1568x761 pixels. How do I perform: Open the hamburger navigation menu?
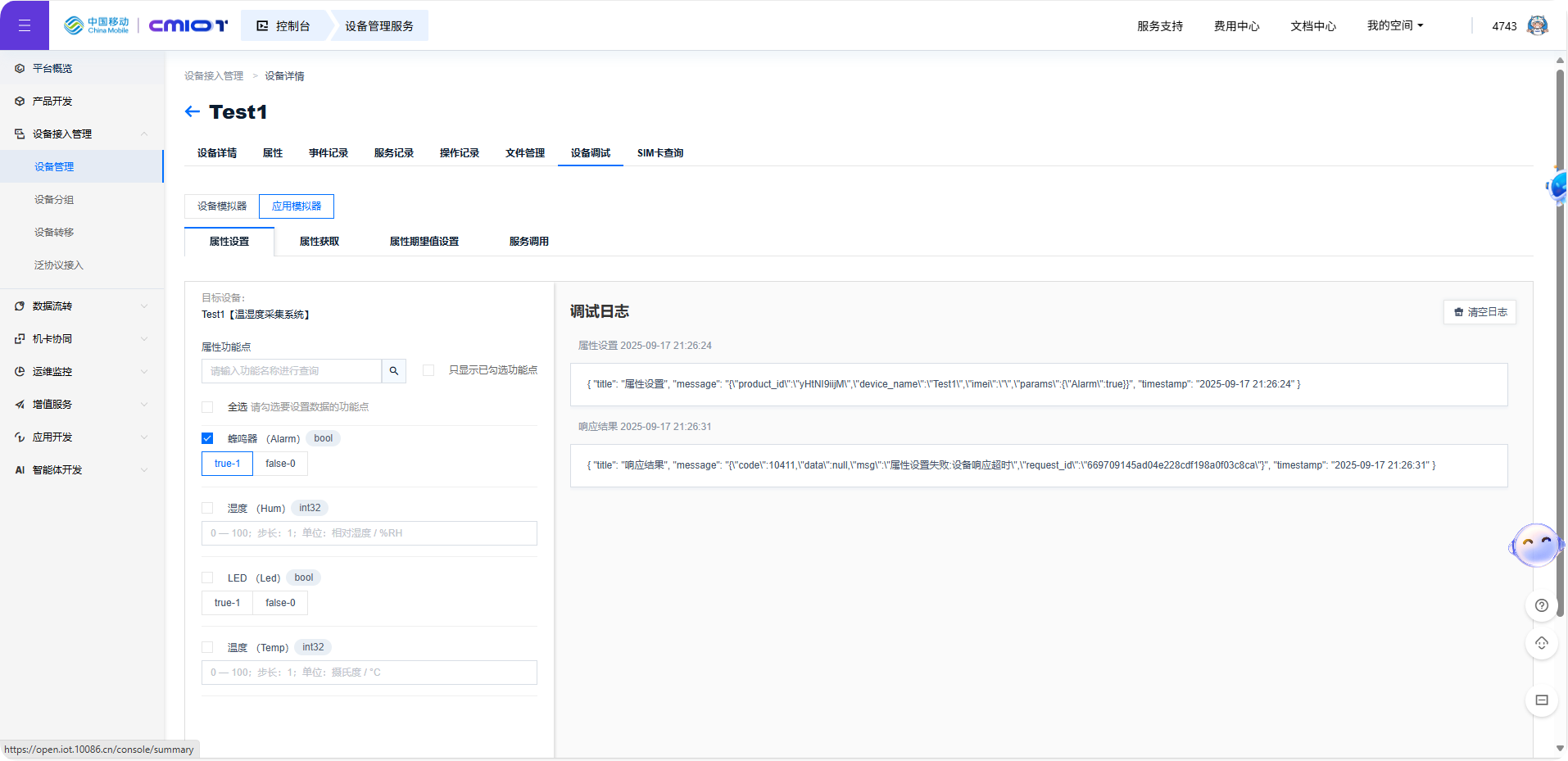pos(25,25)
